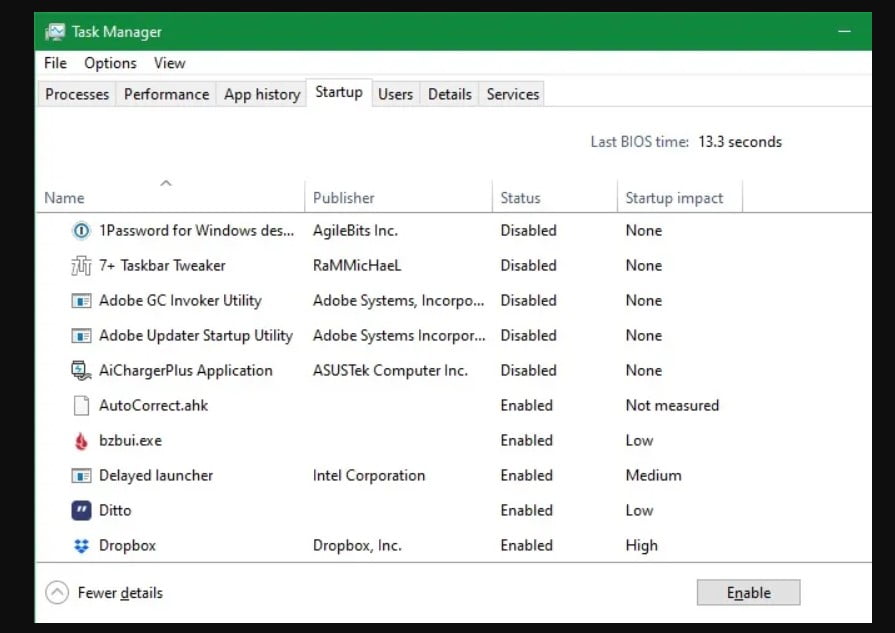895x633 pixels.
Task: Click publisher "Adobe Systems, Incorpo..."
Action: (398, 301)
